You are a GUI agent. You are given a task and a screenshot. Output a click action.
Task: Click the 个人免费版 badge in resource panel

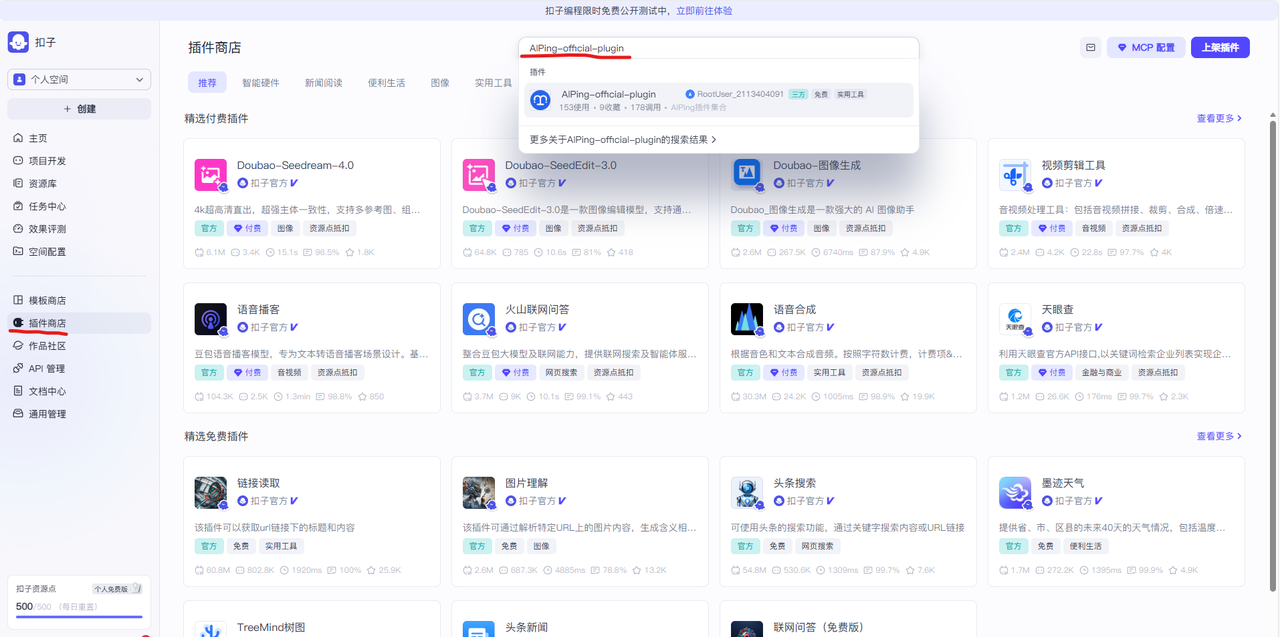(x=117, y=589)
